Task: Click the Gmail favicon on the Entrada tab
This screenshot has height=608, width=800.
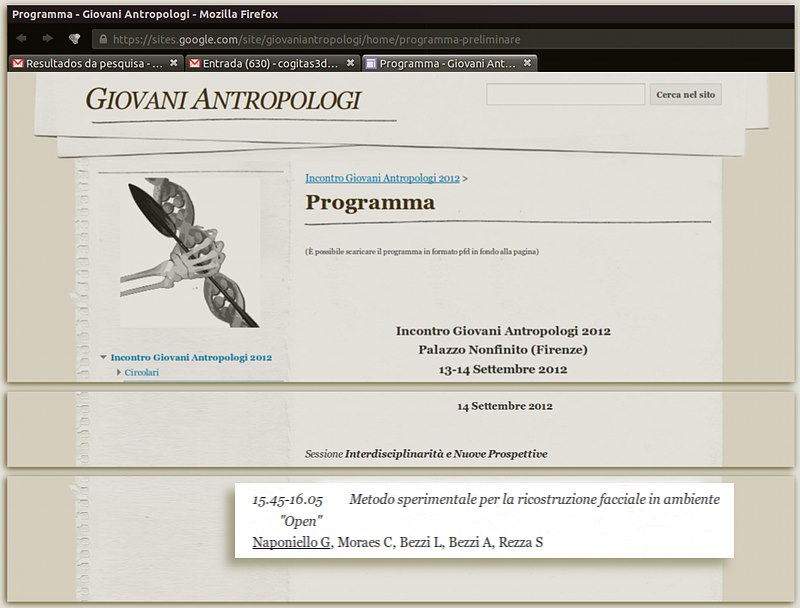Action: pyautogui.click(x=195, y=64)
